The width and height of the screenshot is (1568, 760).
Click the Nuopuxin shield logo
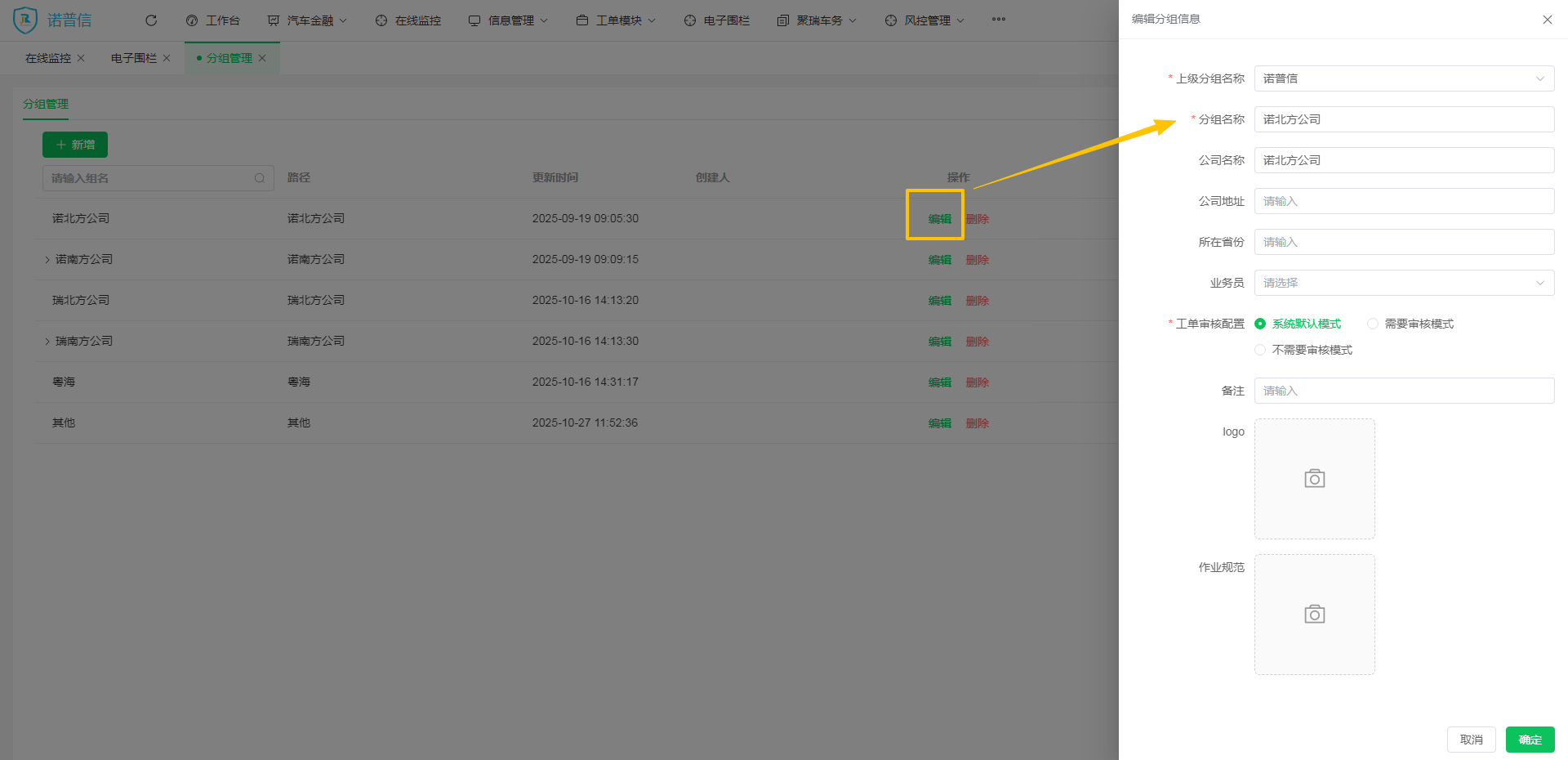pyautogui.click(x=25, y=20)
